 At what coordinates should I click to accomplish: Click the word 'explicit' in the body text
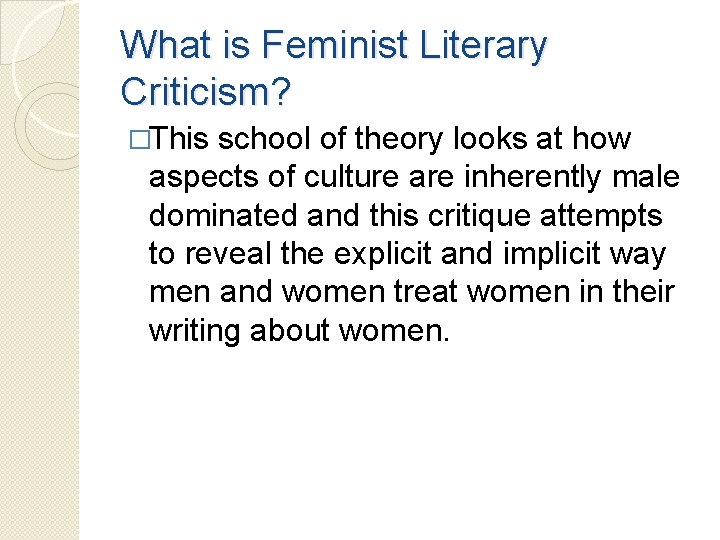382,254
